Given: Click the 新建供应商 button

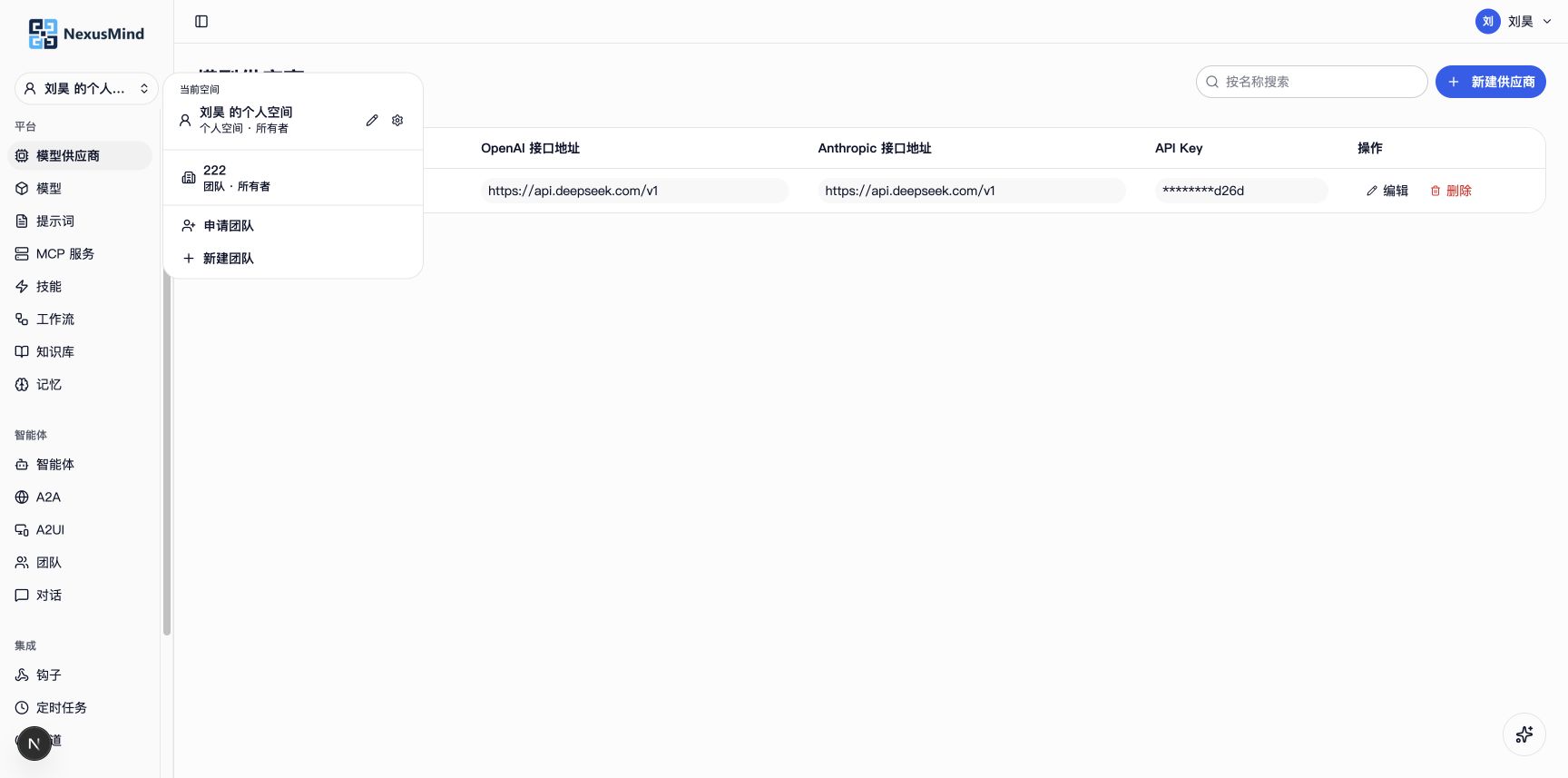Looking at the screenshot, I should coord(1490,82).
